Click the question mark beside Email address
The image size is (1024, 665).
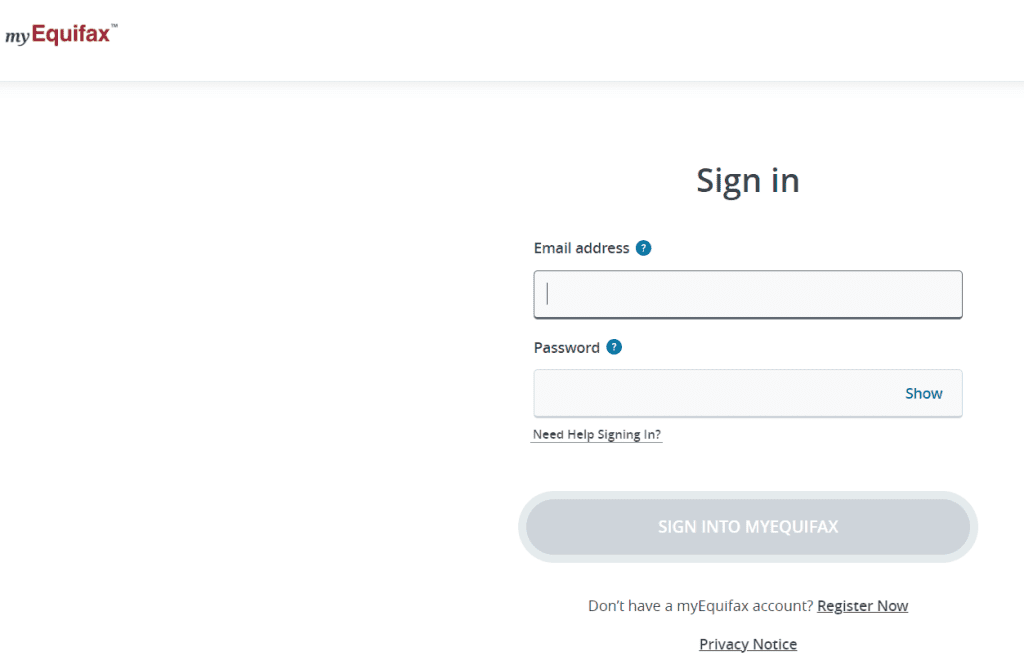644,247
